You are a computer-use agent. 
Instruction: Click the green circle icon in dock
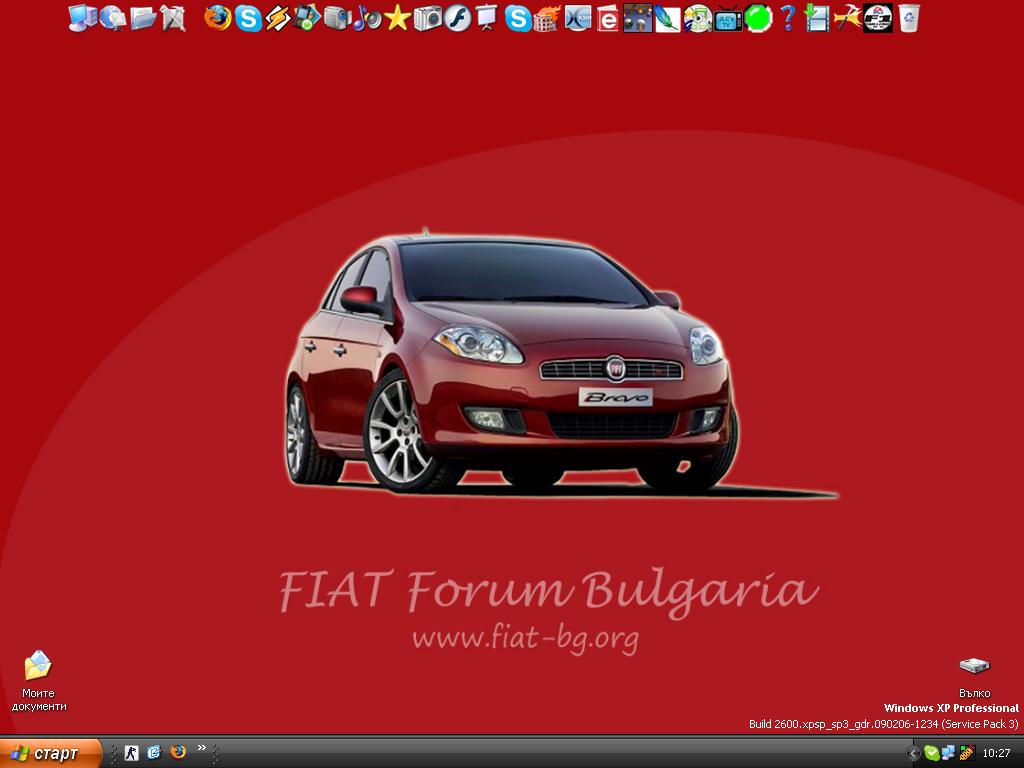(758, 18)
